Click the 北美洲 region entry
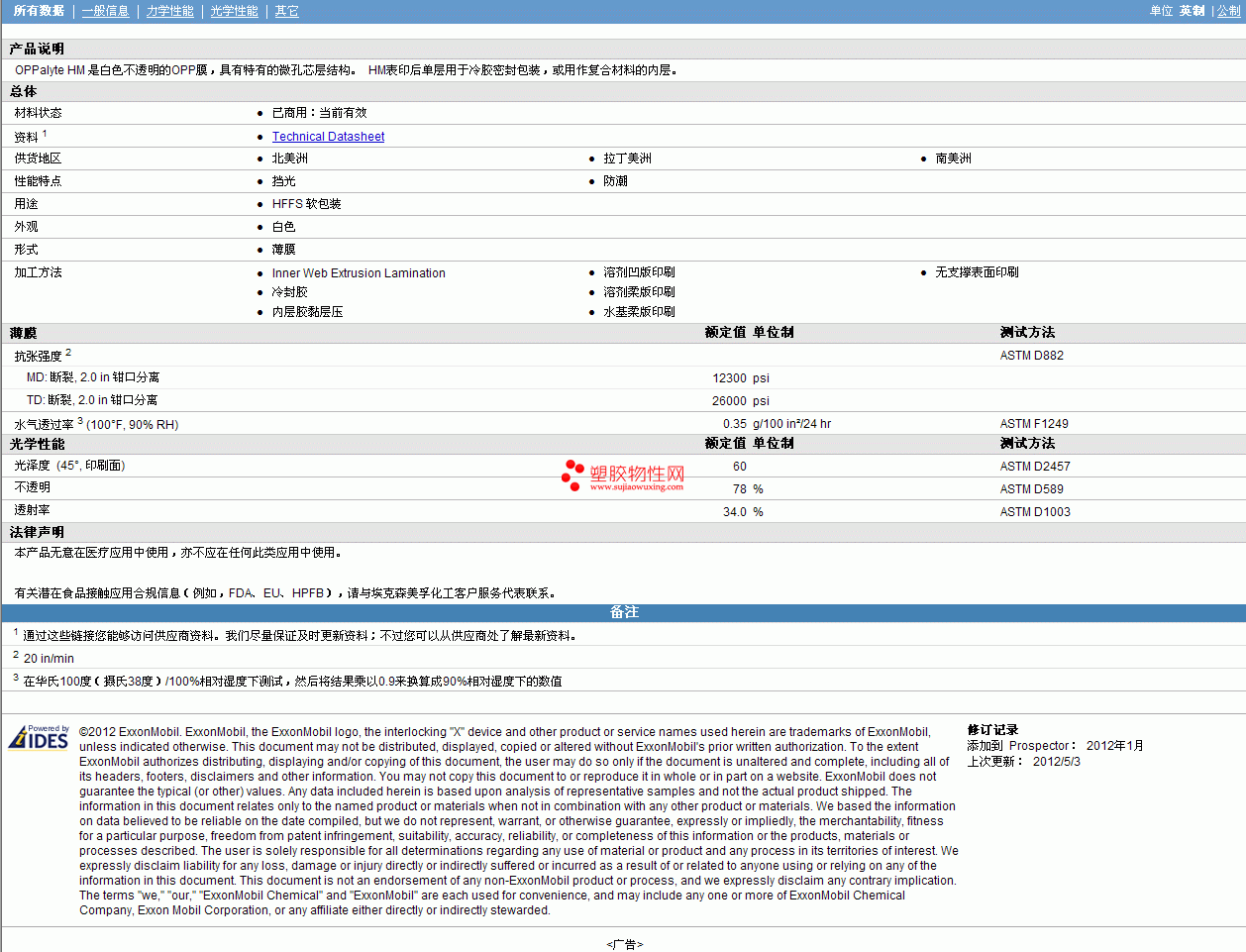 [290, 159]
